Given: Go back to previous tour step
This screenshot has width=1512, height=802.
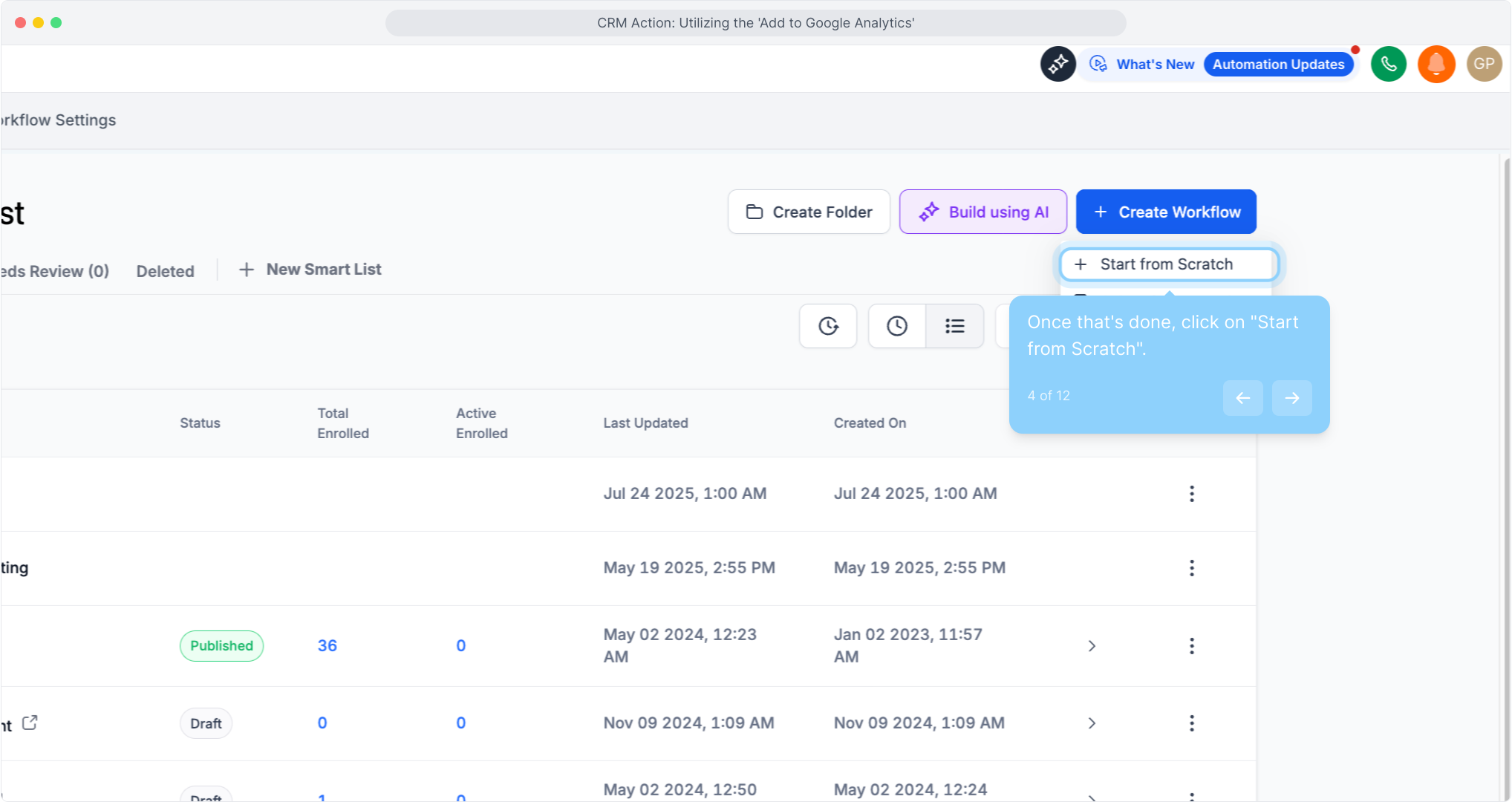Looking at the screenshot, I should [x=1242, y=398].
